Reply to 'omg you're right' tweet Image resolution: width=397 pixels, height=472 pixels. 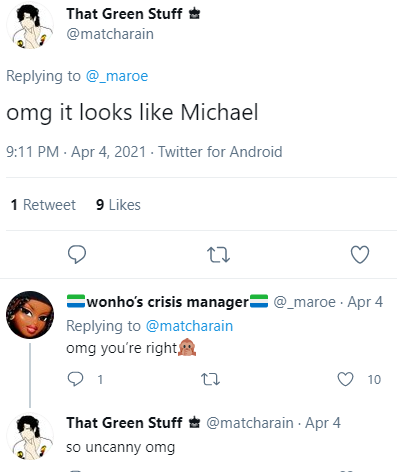75,379
